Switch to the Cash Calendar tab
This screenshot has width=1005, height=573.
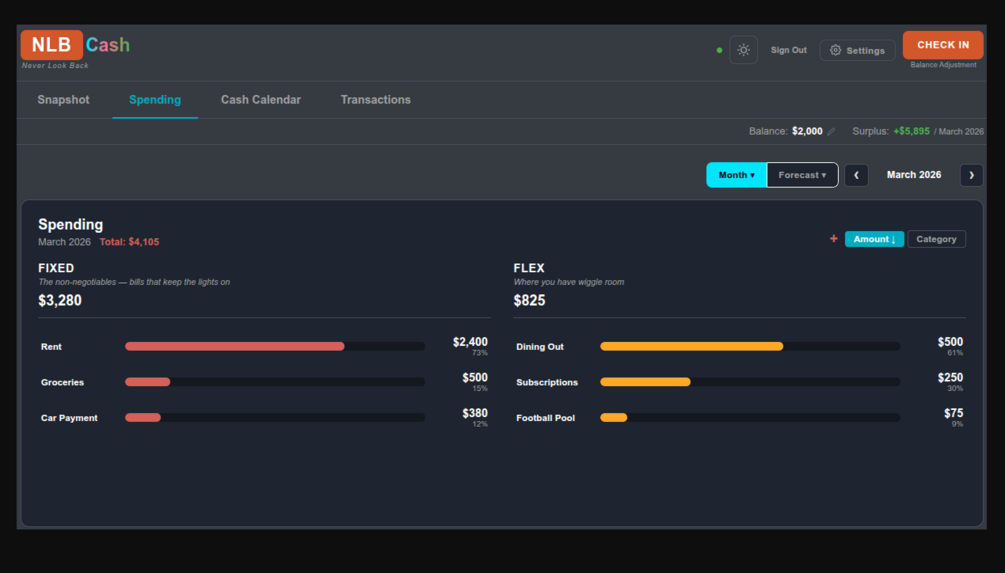point(261,100)
